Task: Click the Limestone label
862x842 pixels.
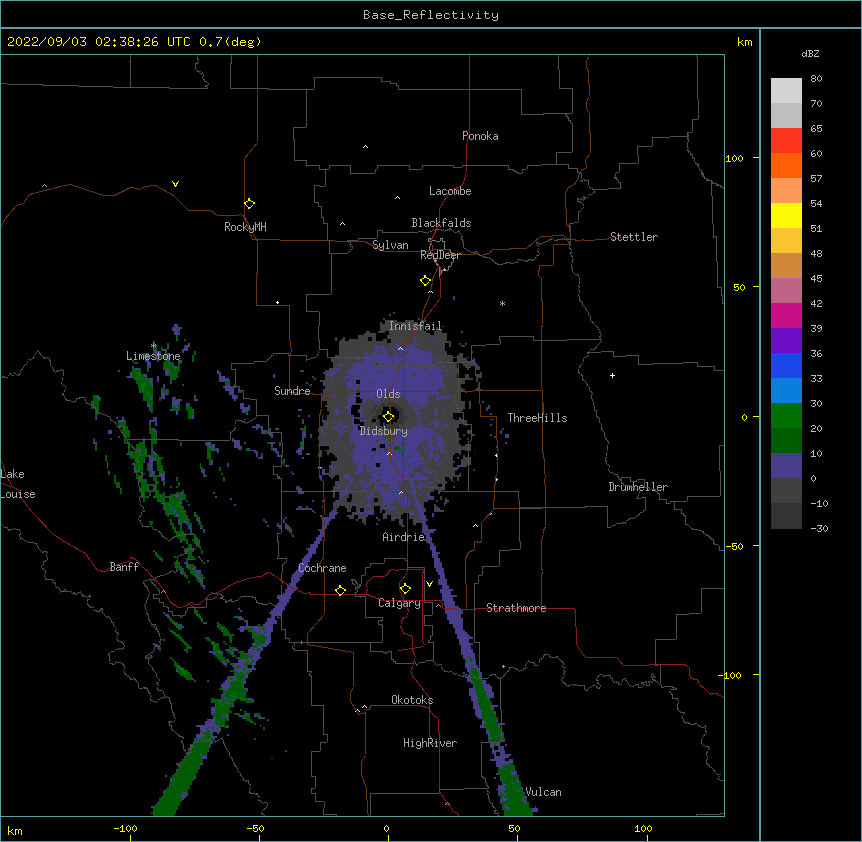Action: [x=153, y=356]
